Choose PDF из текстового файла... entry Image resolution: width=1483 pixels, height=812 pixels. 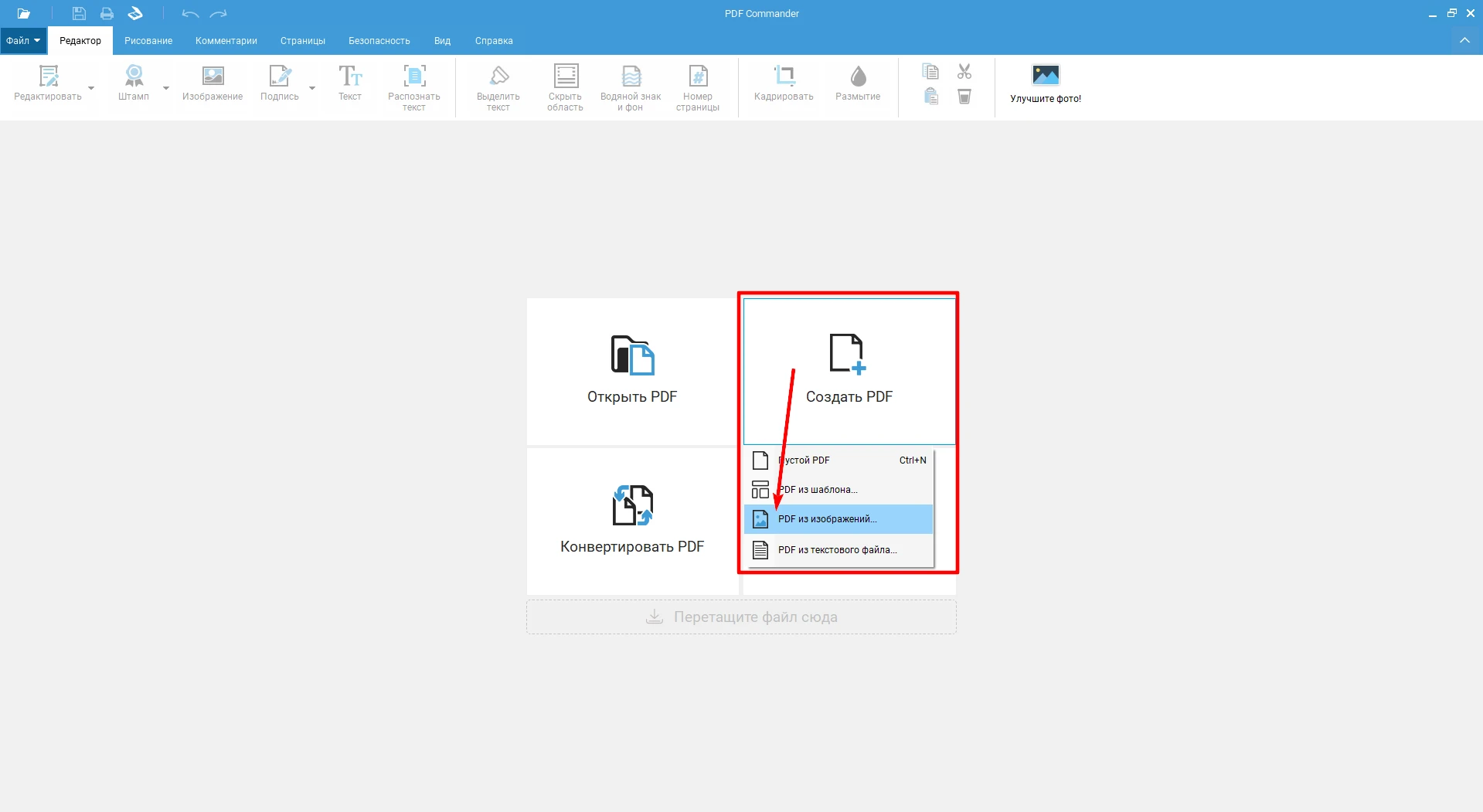838,550
